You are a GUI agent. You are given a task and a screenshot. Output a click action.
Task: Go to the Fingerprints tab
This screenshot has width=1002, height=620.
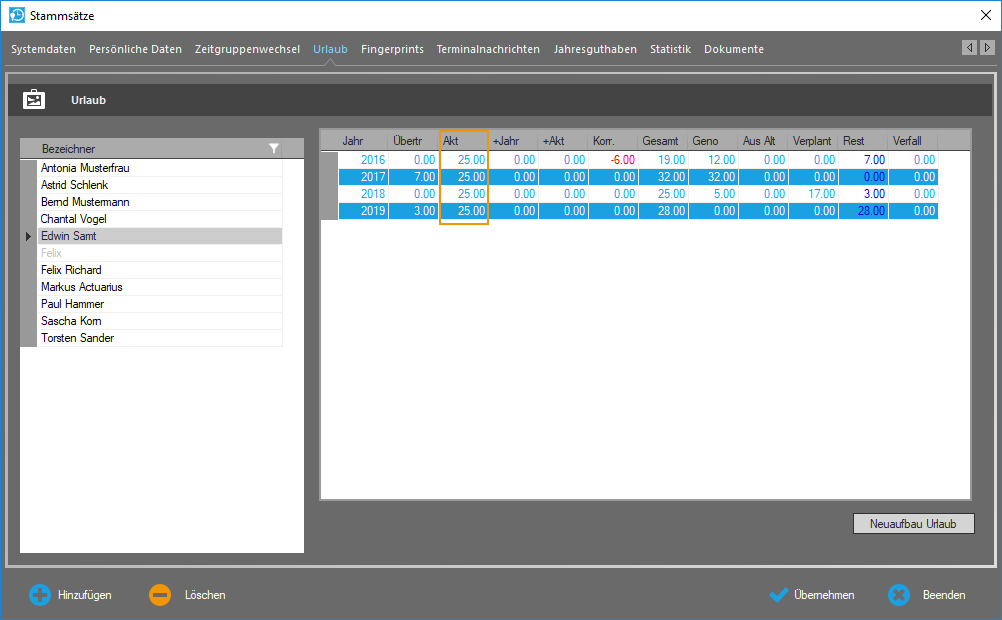point(392,49)
